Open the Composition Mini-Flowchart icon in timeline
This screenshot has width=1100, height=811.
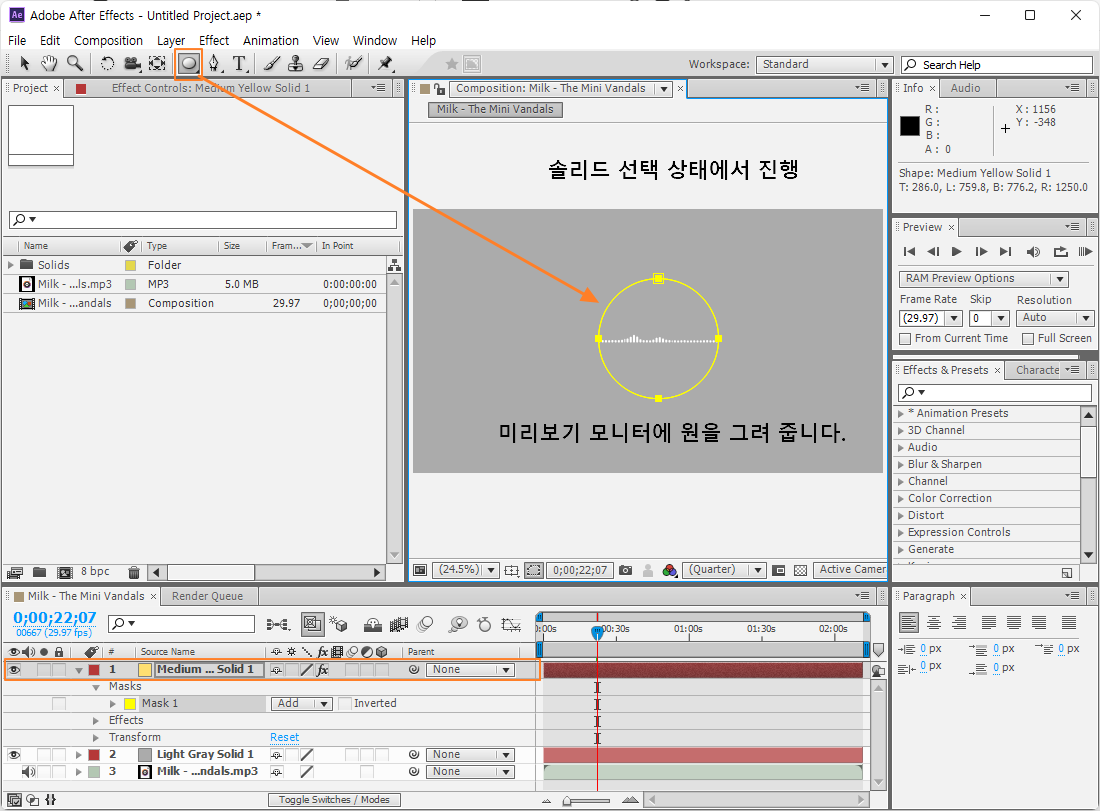tap(278, 624)
